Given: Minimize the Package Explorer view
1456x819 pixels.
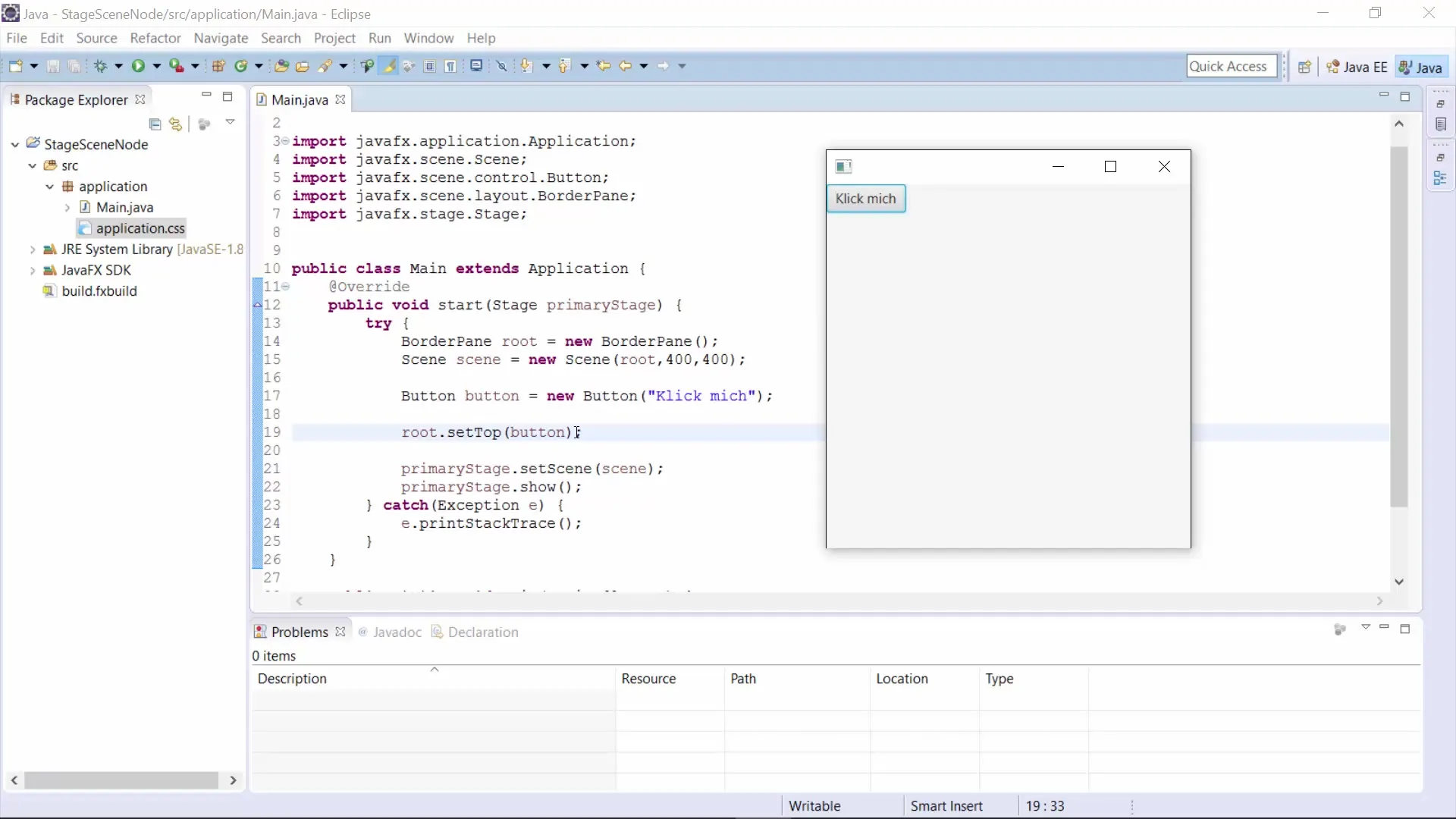Looking at the screenshot, I should click(x=206, y=96).
